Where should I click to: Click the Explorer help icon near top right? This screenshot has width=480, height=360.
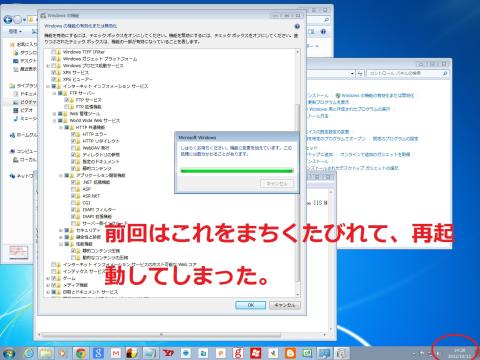coord(323,32)
